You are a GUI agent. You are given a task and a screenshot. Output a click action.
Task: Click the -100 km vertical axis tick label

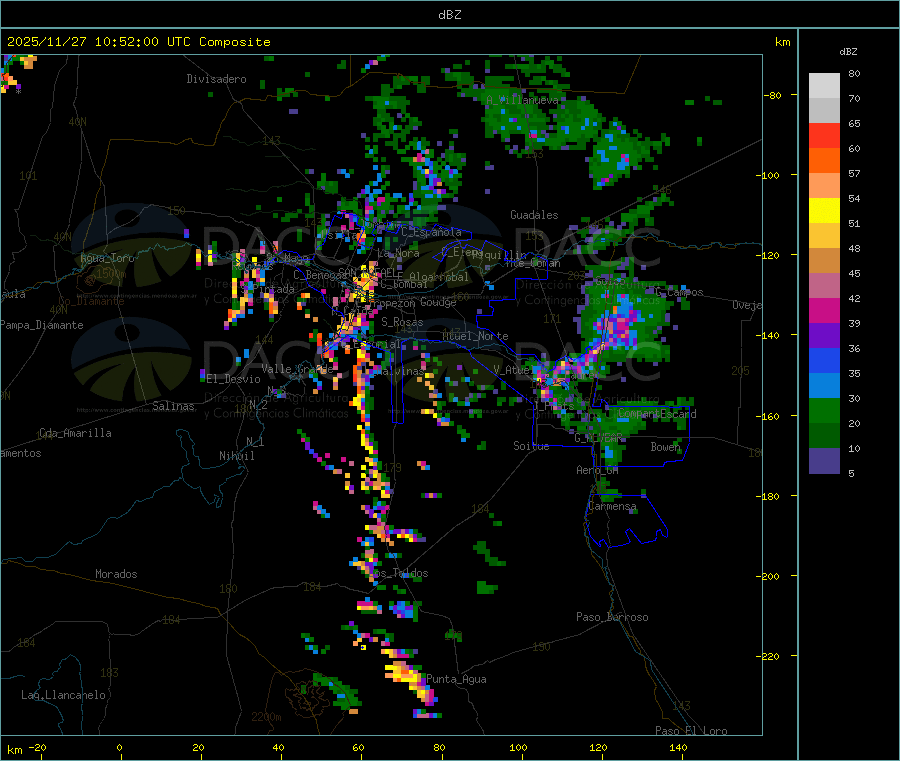pyautogui.click(x=767, y=175)
